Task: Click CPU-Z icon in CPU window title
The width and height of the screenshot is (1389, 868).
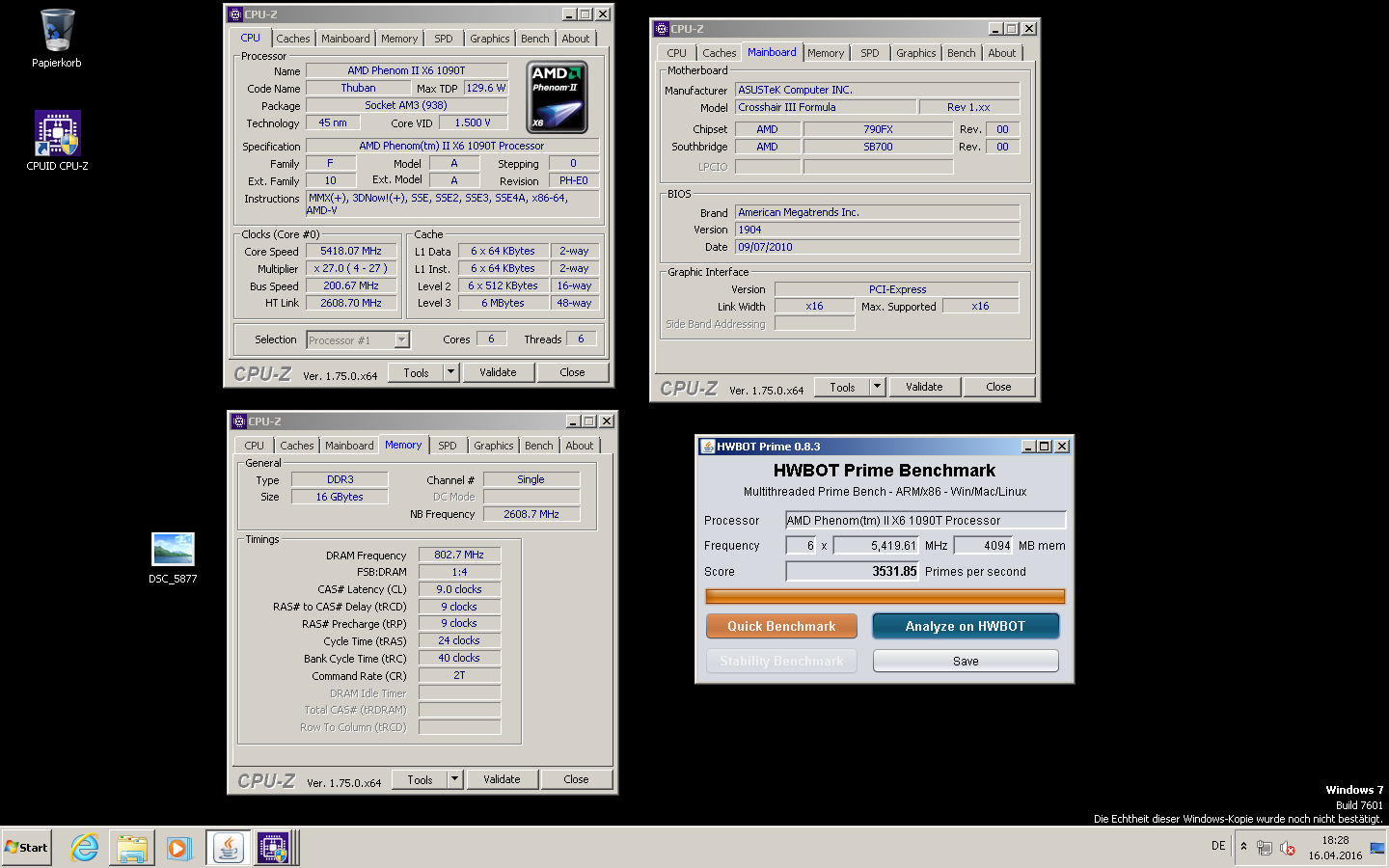Action: click(235, 14)
